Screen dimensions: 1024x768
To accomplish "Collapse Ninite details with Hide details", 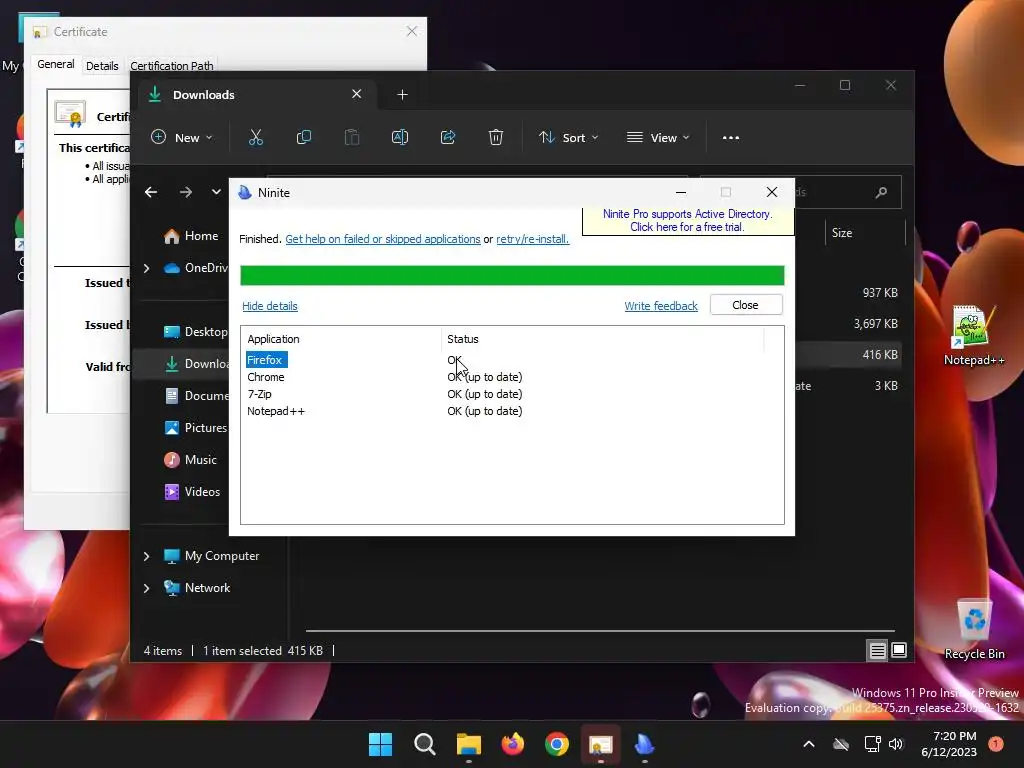I will tap(270, 306).
